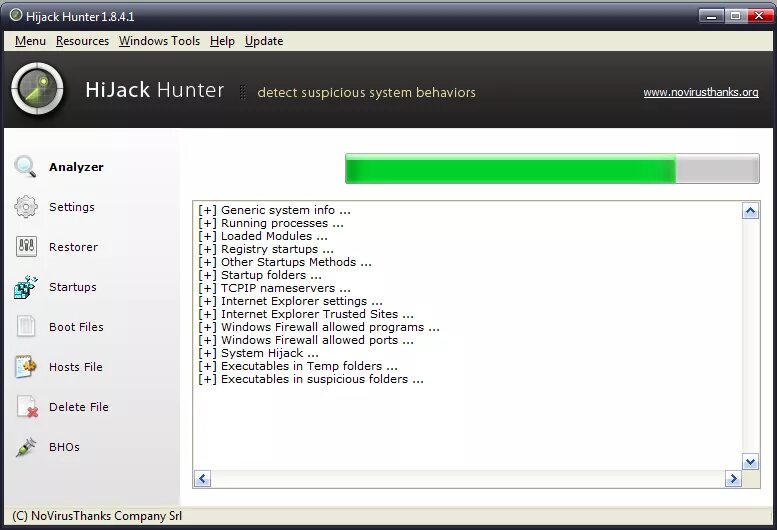Image resolution: width=777 pixels, height=530 pixels.
Task: Open the Menu menu
Action: (30, 41)
